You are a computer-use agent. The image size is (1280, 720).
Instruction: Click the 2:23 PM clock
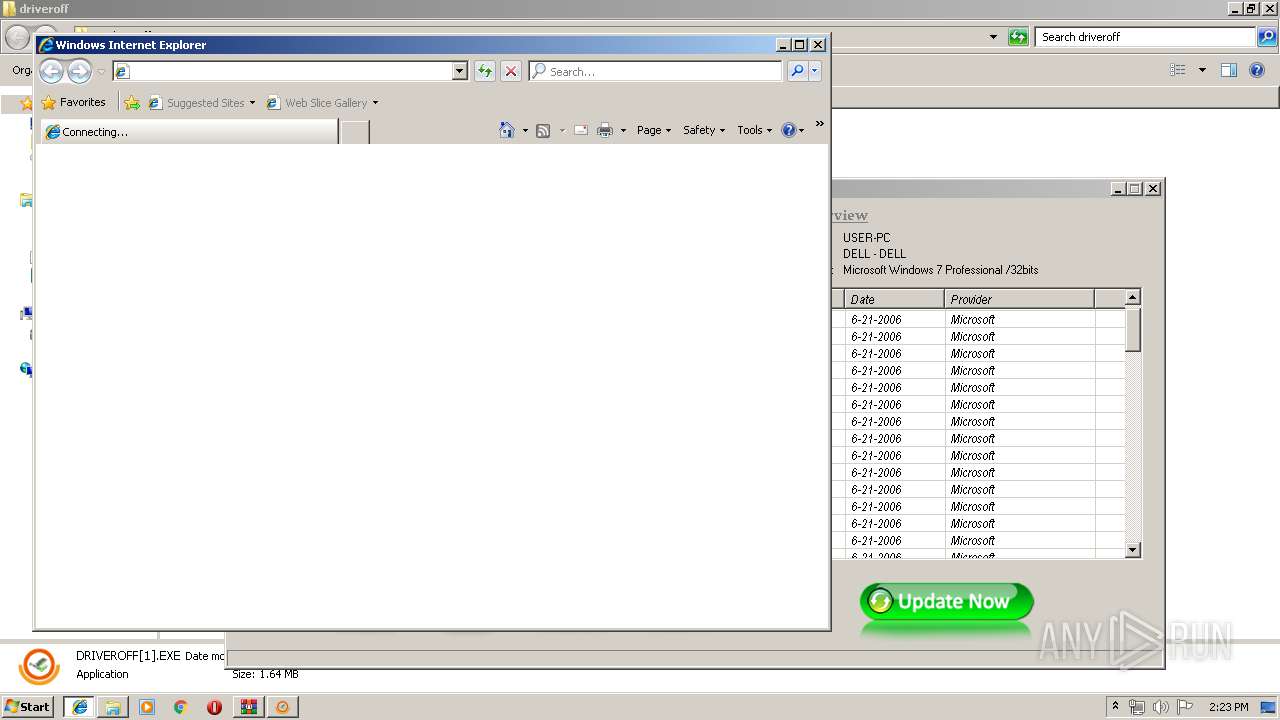pyautogui.click(x=1229, y=707)
